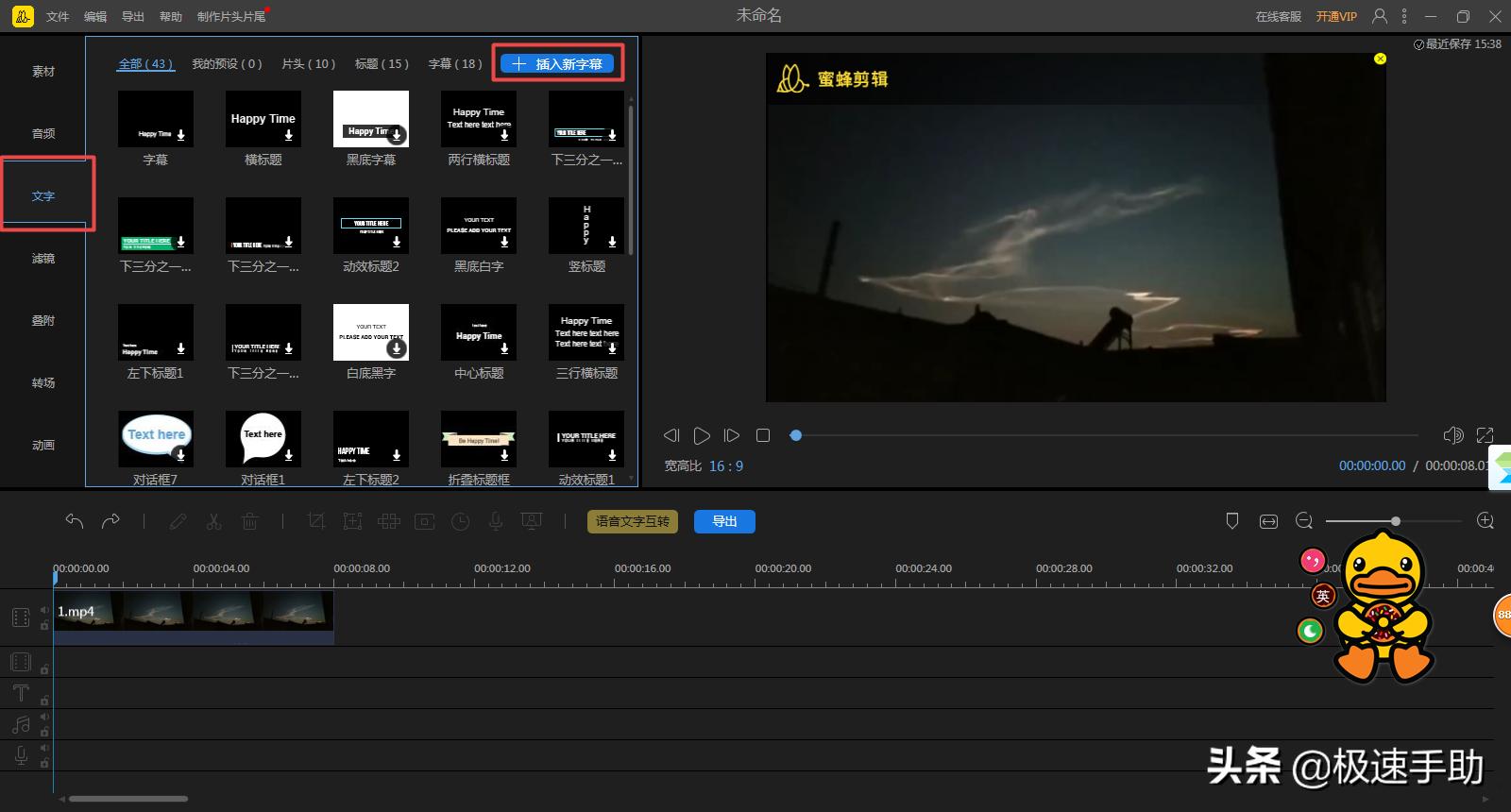This screenshot has width=1511, height=812.
Task: Toggle mute on the music track
Action: tap(44, 718)
